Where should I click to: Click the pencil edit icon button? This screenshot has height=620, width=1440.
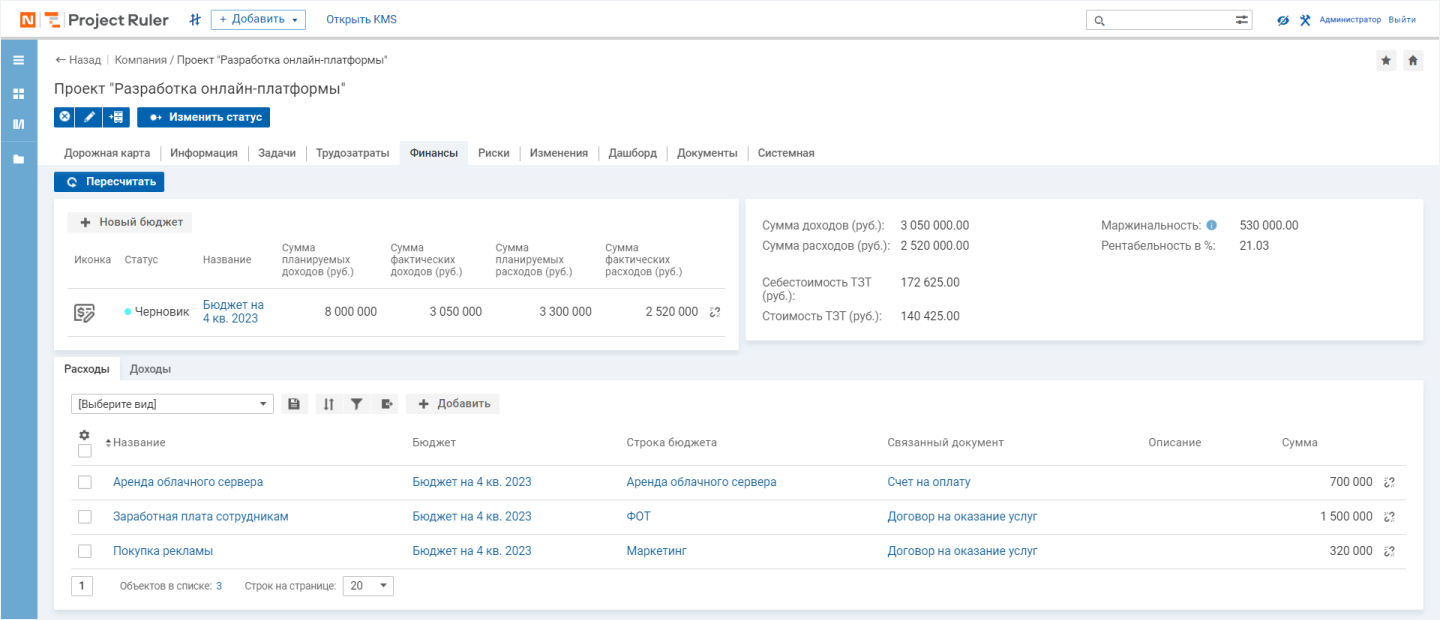pos(90,117)
